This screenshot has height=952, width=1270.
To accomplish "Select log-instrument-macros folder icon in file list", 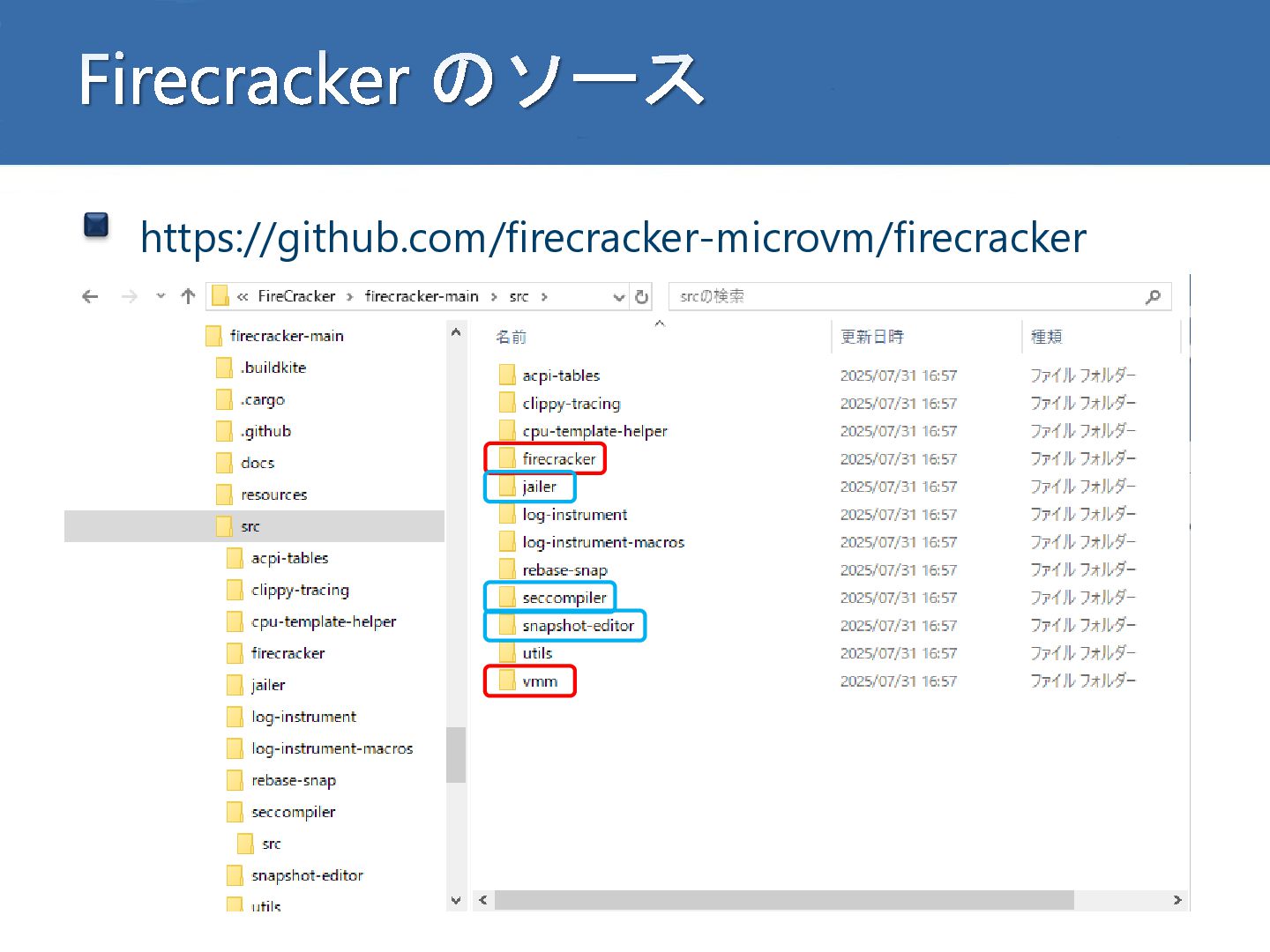I will coord(507,541).
